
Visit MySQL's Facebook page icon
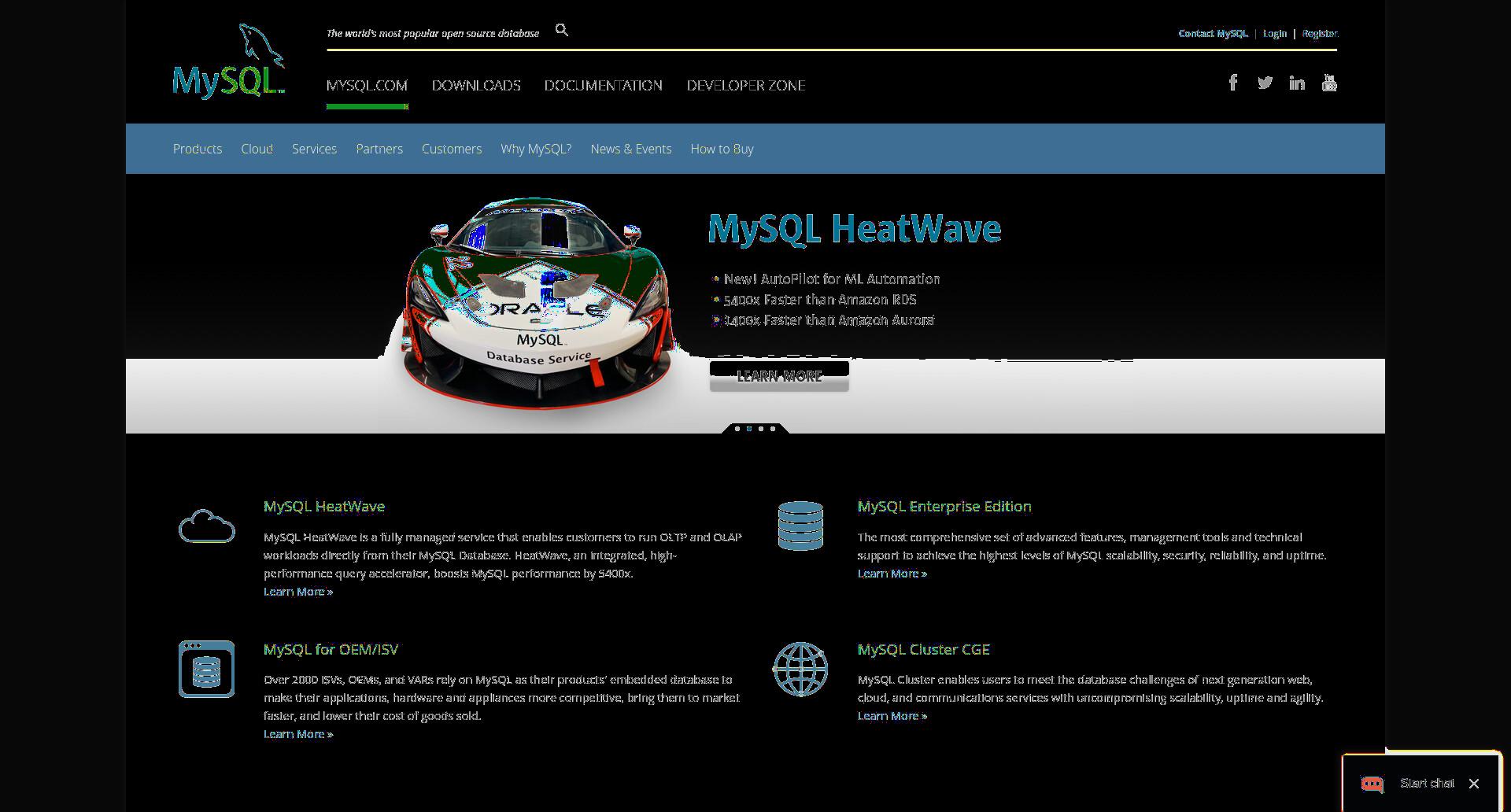(x=1233, y=83)
